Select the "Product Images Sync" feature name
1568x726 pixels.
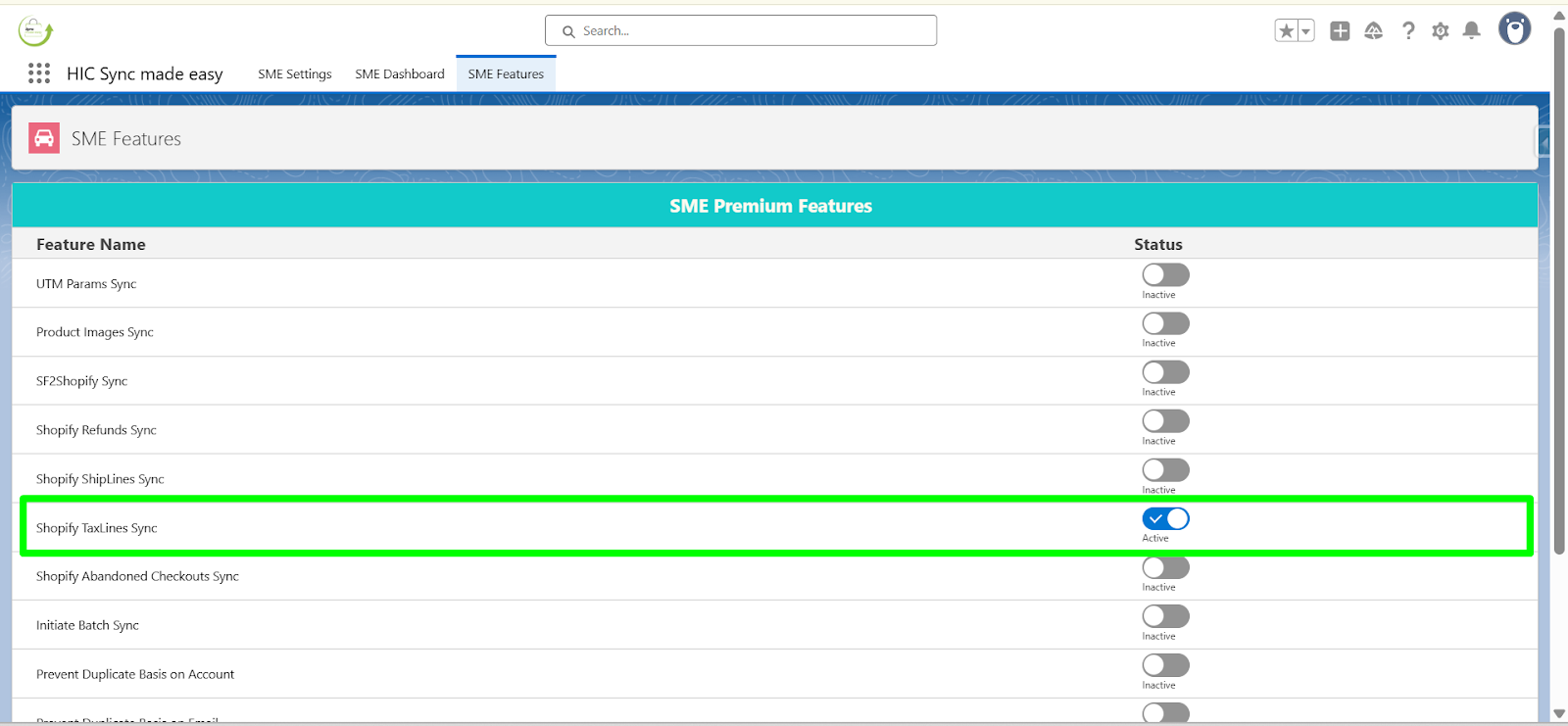click(95, 332)
